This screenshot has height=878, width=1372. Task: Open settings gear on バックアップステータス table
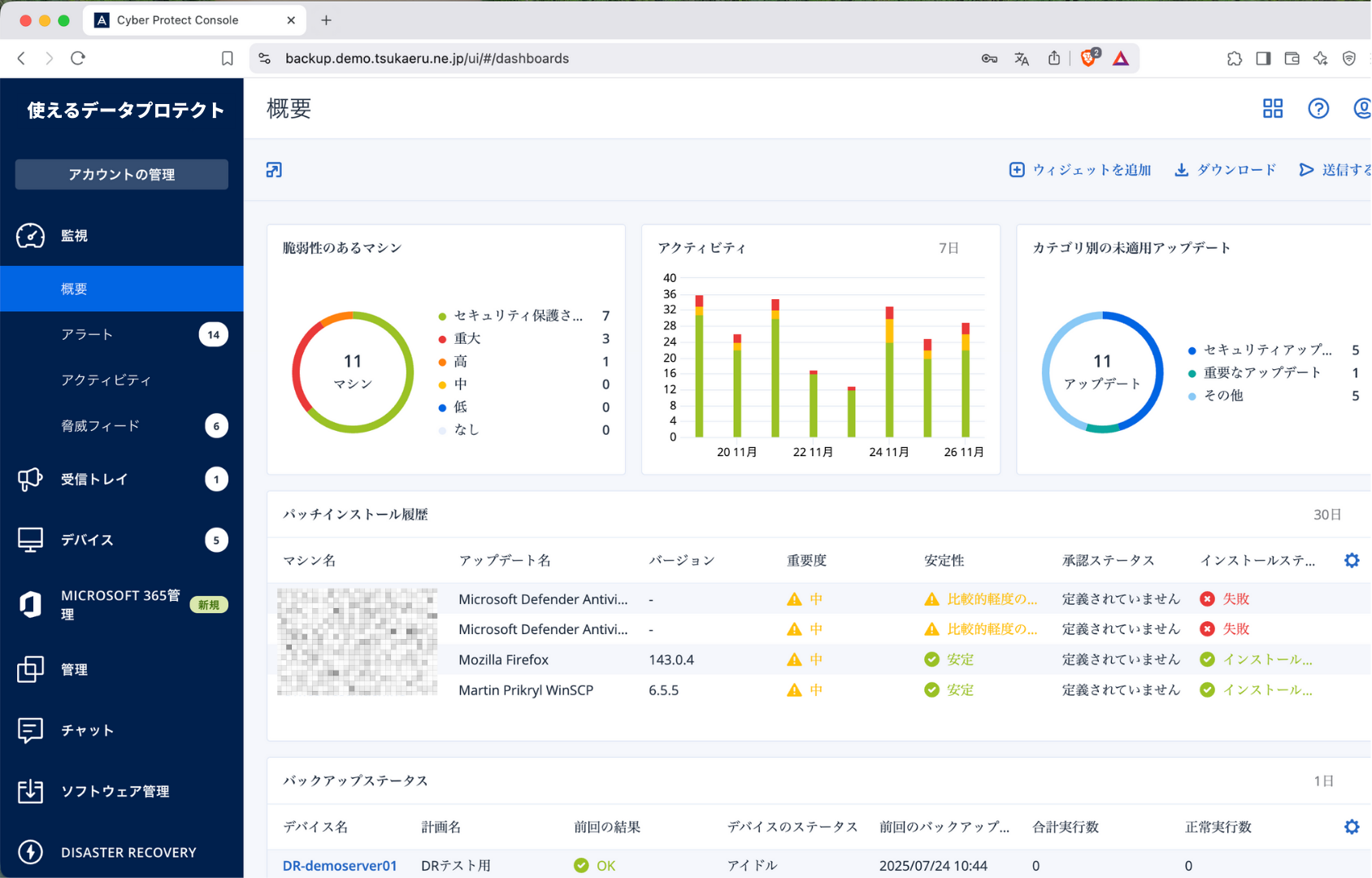coord(1352,826)
